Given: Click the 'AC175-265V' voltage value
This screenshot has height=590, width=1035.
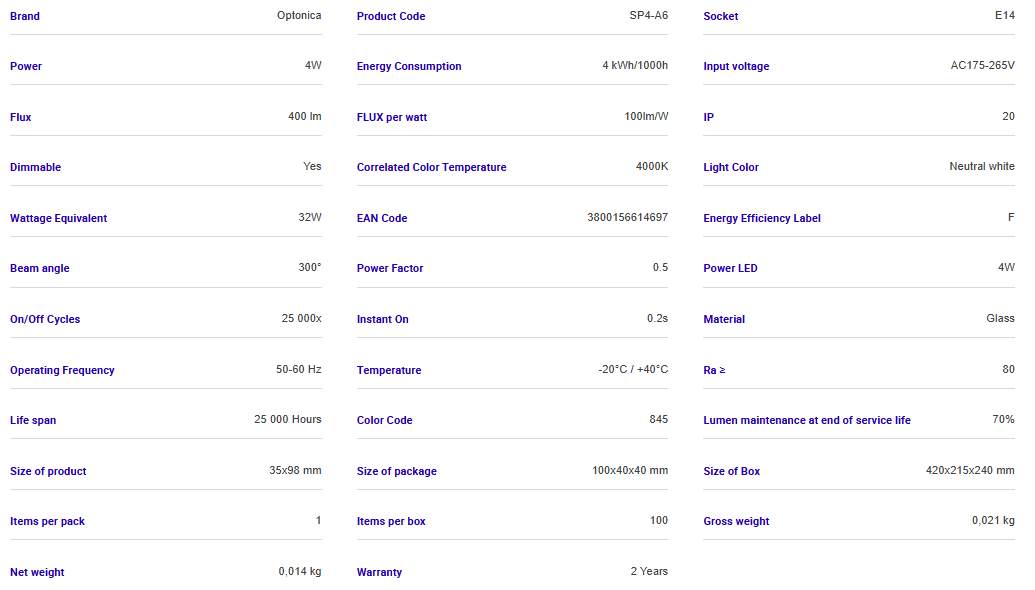Looking at the screenshot, I should 982,66.
